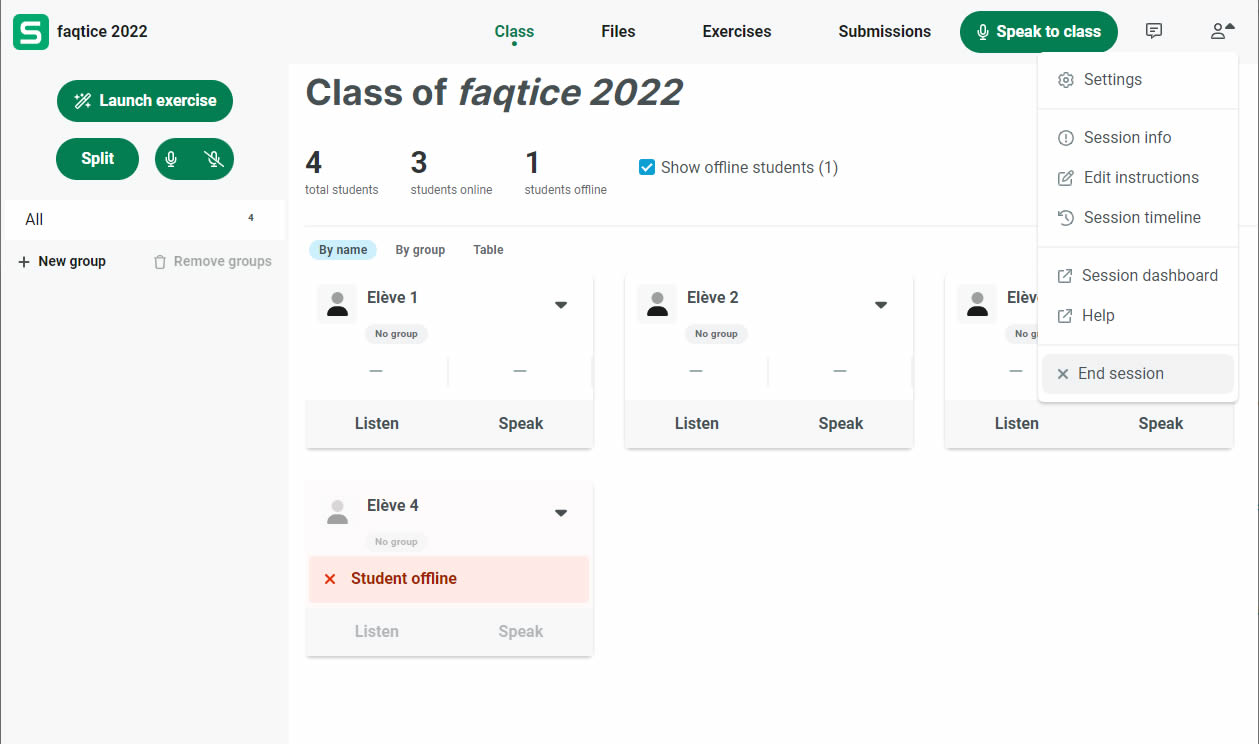
Task: Click the green S app logo
Action: coord(31,32)
